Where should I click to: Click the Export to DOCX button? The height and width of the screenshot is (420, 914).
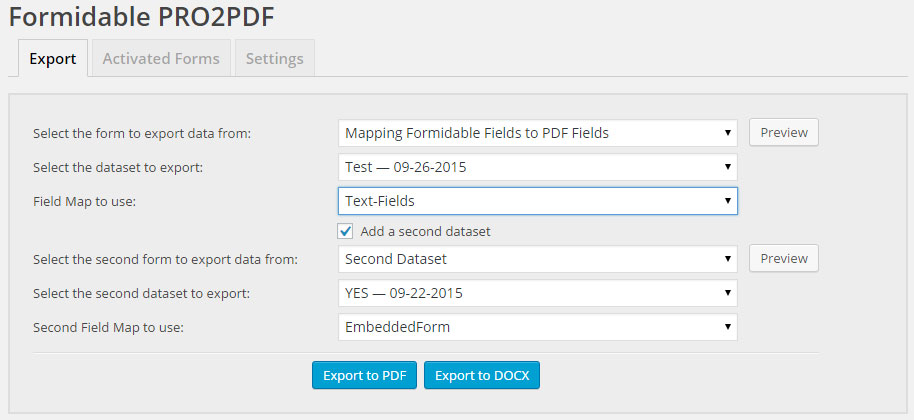click(x=482, y=375)
